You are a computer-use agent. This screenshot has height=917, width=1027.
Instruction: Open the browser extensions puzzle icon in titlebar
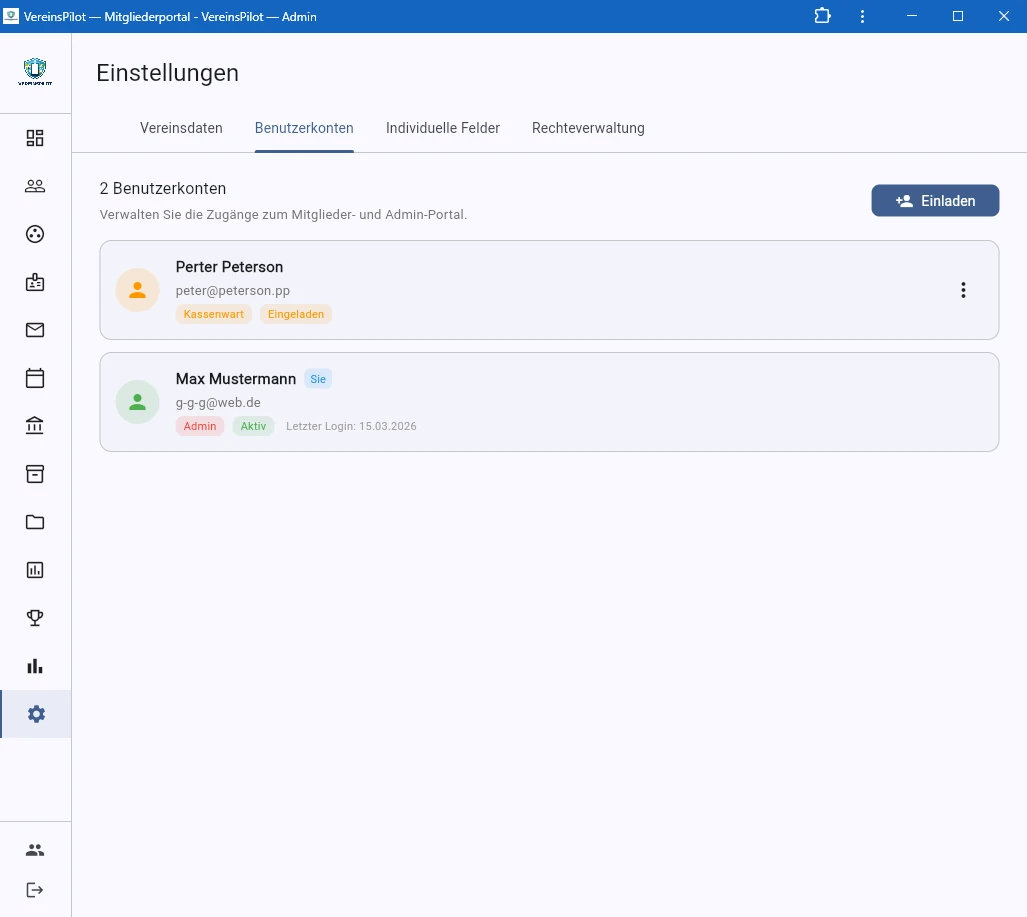pyautogui.click(x=822, y=16)
